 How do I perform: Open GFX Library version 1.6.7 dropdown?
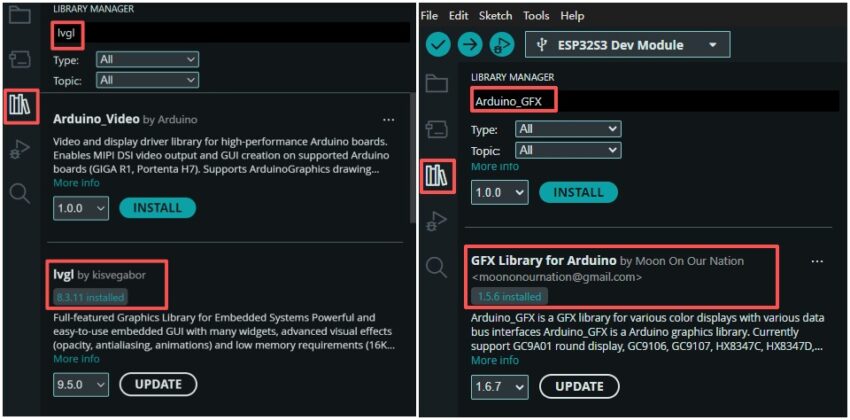(499, 387)
